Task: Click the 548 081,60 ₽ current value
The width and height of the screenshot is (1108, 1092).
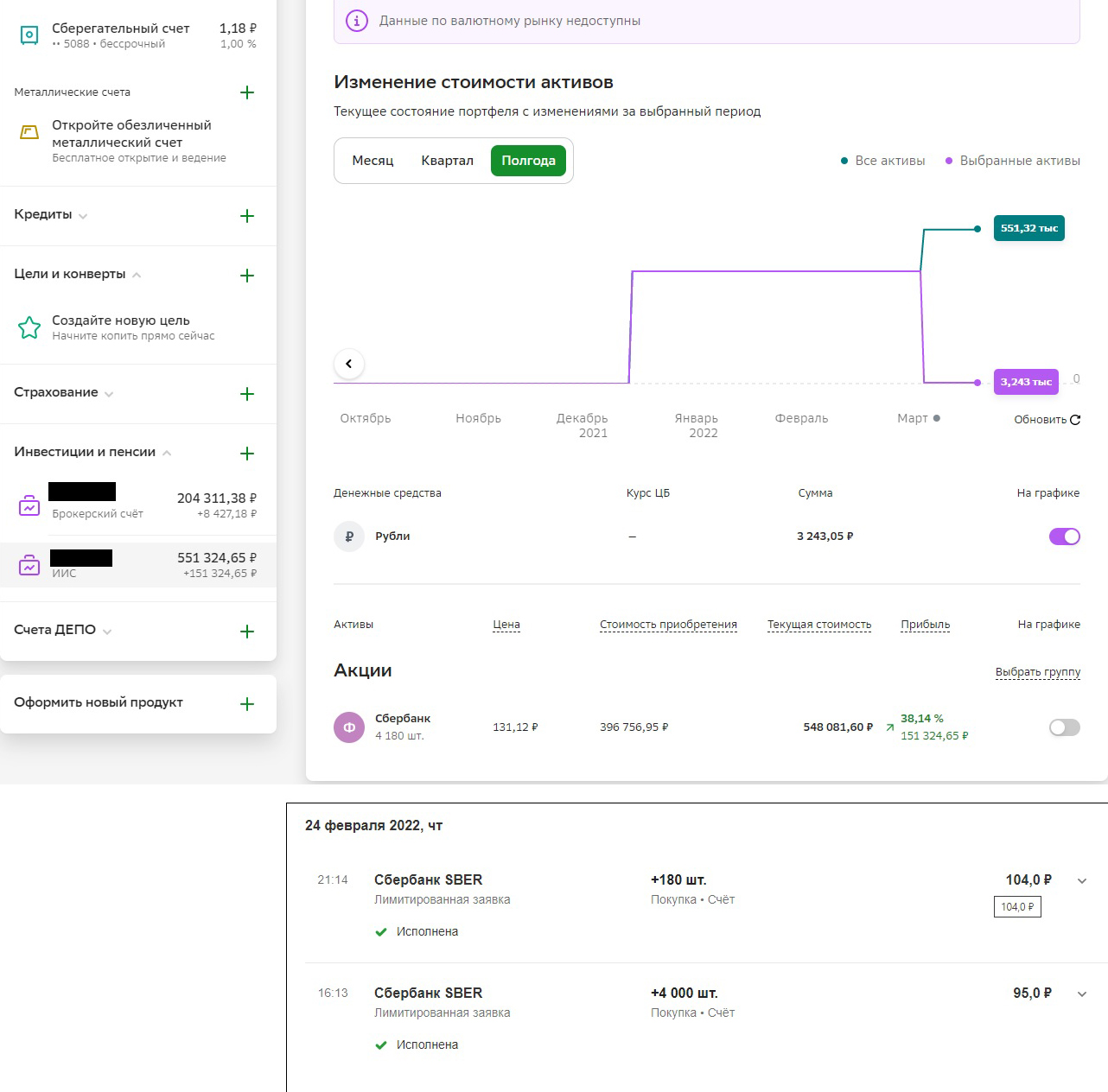Action: pyautogui.click(x=838, y=727)
